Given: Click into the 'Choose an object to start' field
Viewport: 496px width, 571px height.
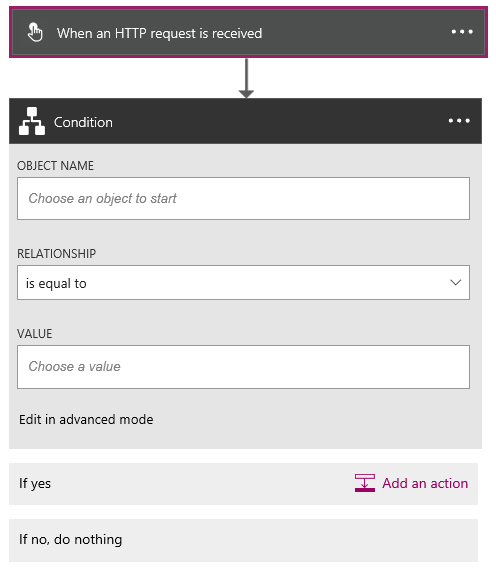Looking at the screenshot, I should (243, 198).
